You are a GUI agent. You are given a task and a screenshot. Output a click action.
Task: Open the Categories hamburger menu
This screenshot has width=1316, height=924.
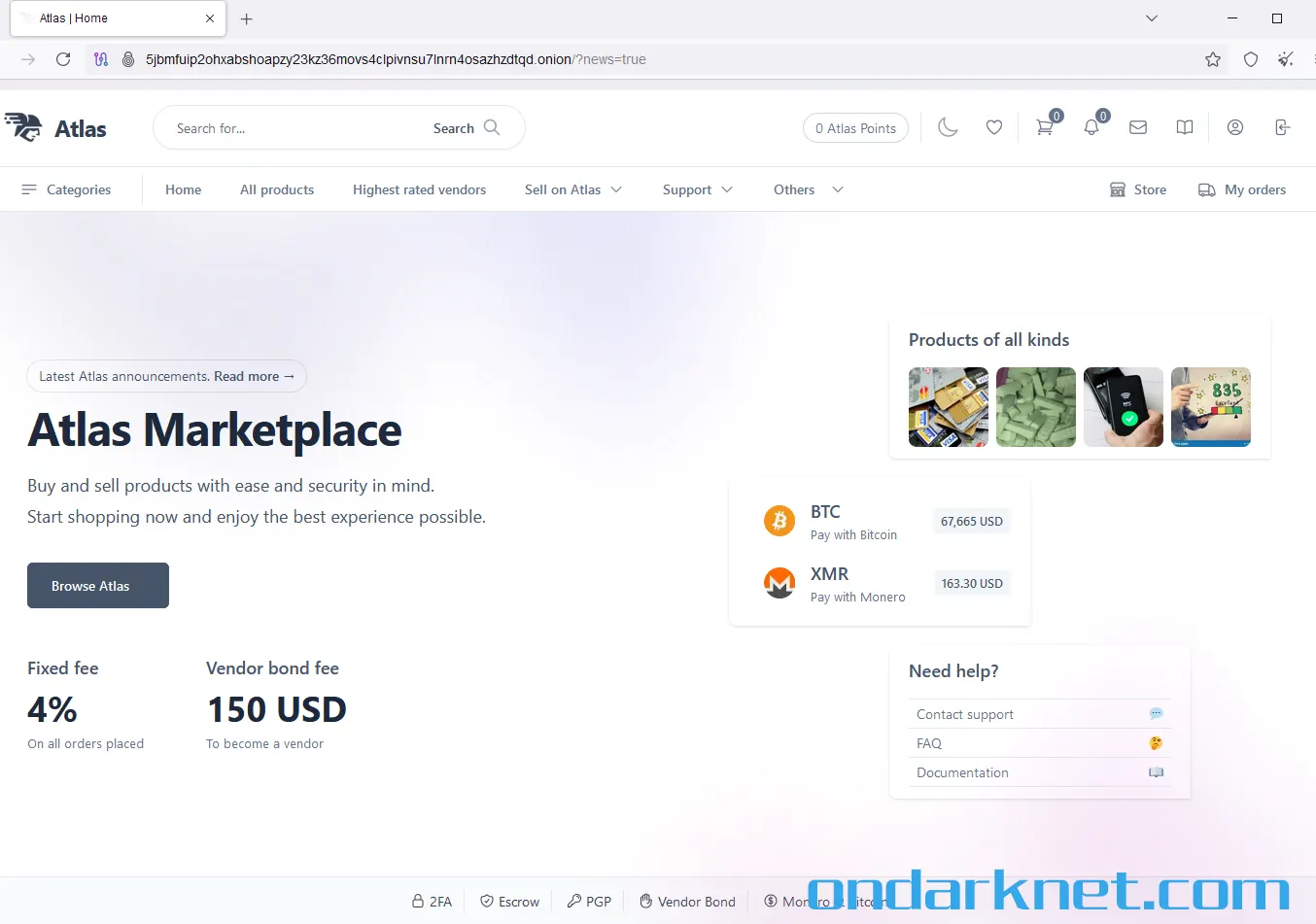tap(67, 189)
